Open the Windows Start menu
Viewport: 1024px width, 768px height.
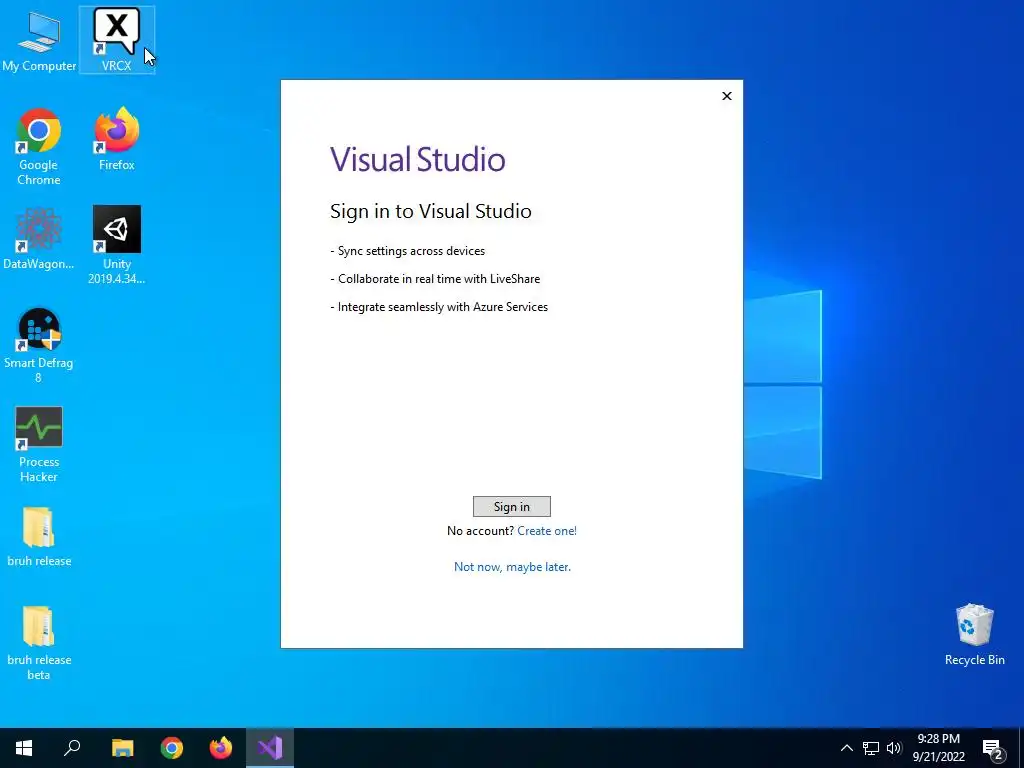[24, 748]
